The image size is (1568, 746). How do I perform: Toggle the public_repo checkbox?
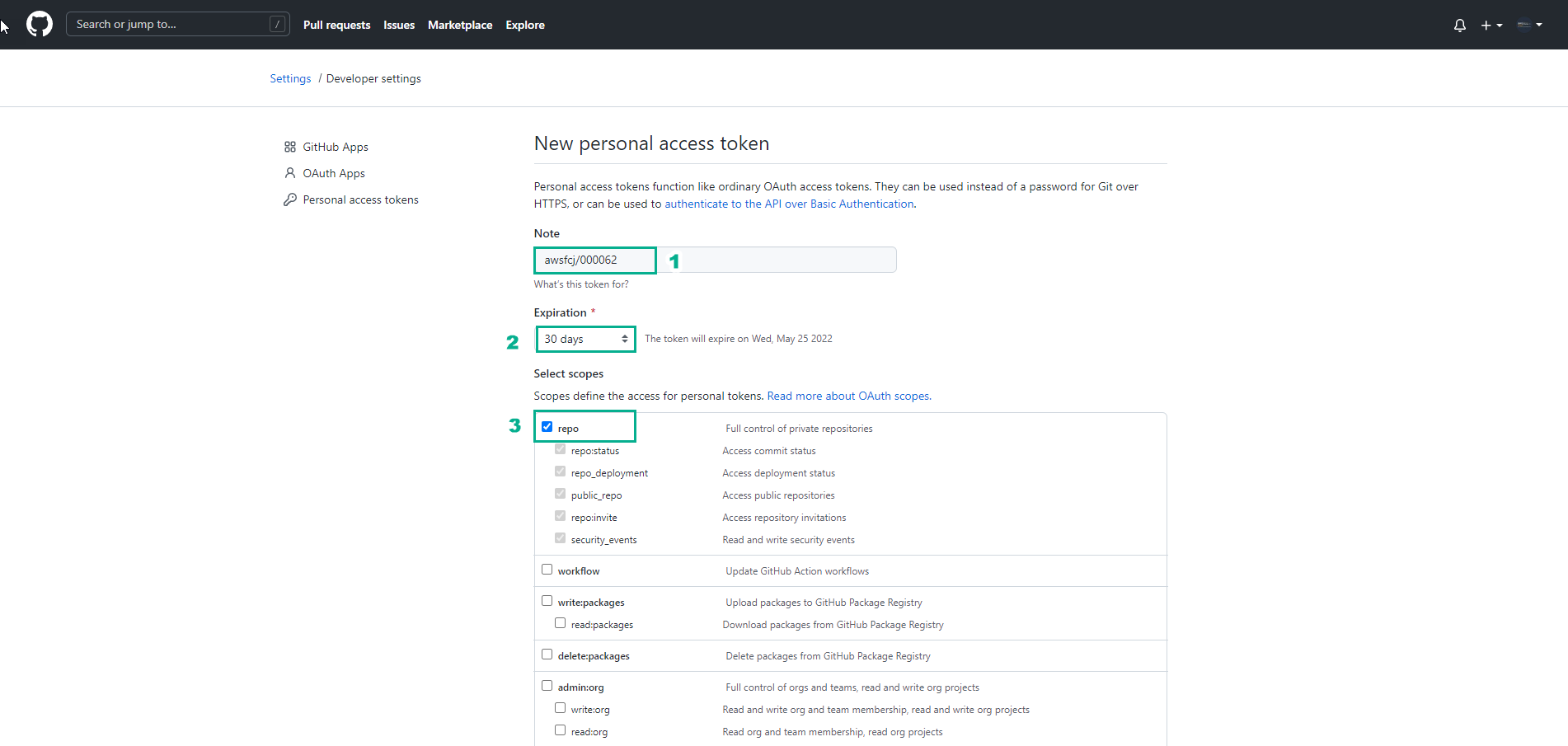tap(560, 494)
